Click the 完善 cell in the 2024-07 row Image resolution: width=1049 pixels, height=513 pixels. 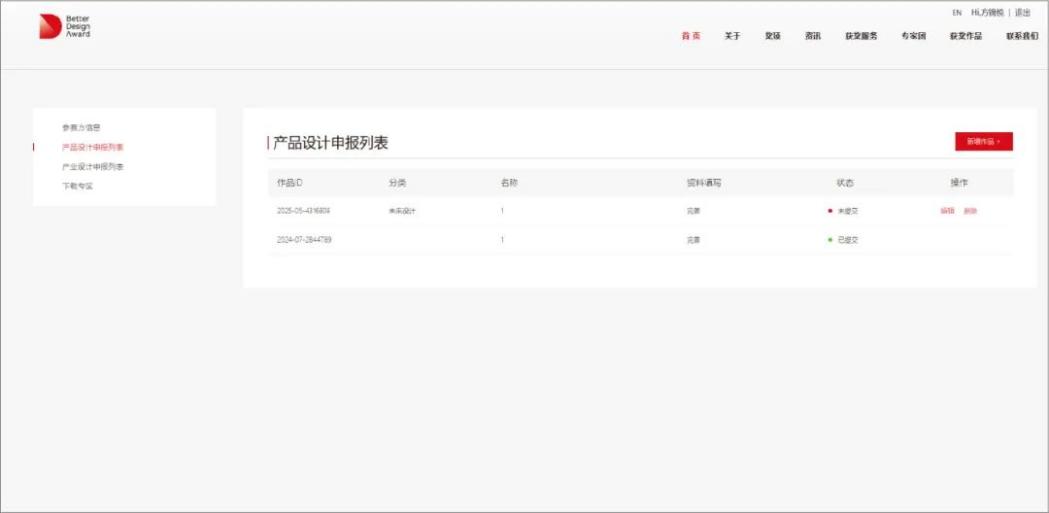coord(693,239)
